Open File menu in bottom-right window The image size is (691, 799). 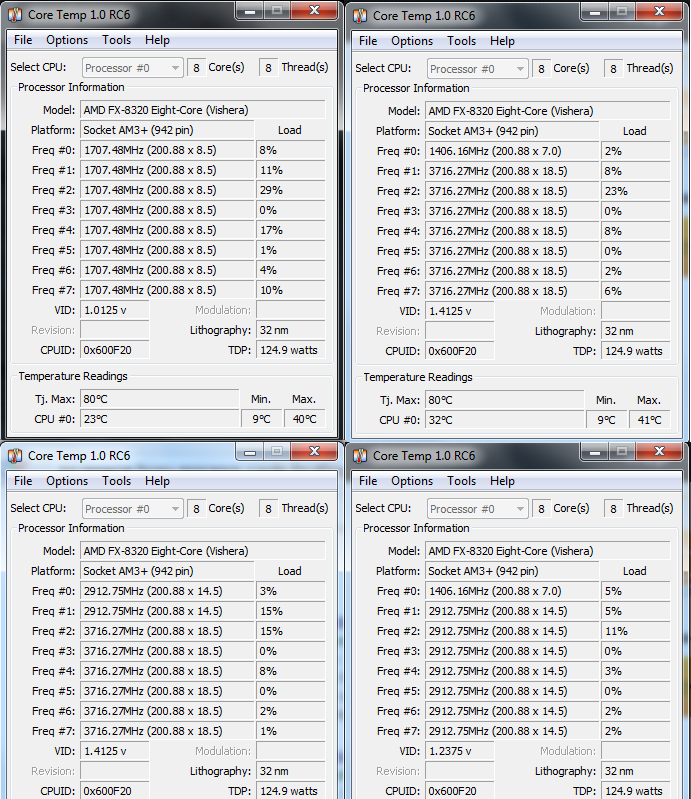368,481
